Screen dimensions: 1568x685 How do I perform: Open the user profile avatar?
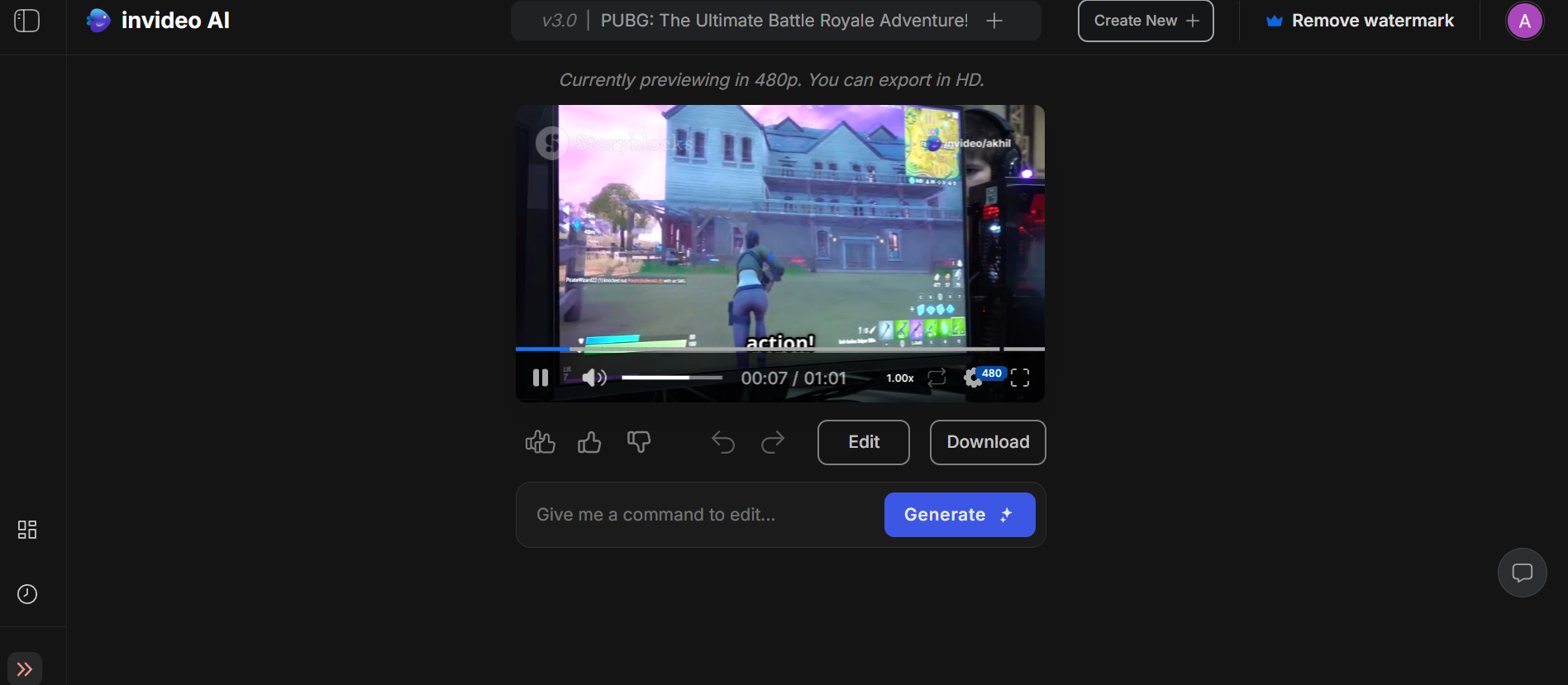(x=1524, y=21)
